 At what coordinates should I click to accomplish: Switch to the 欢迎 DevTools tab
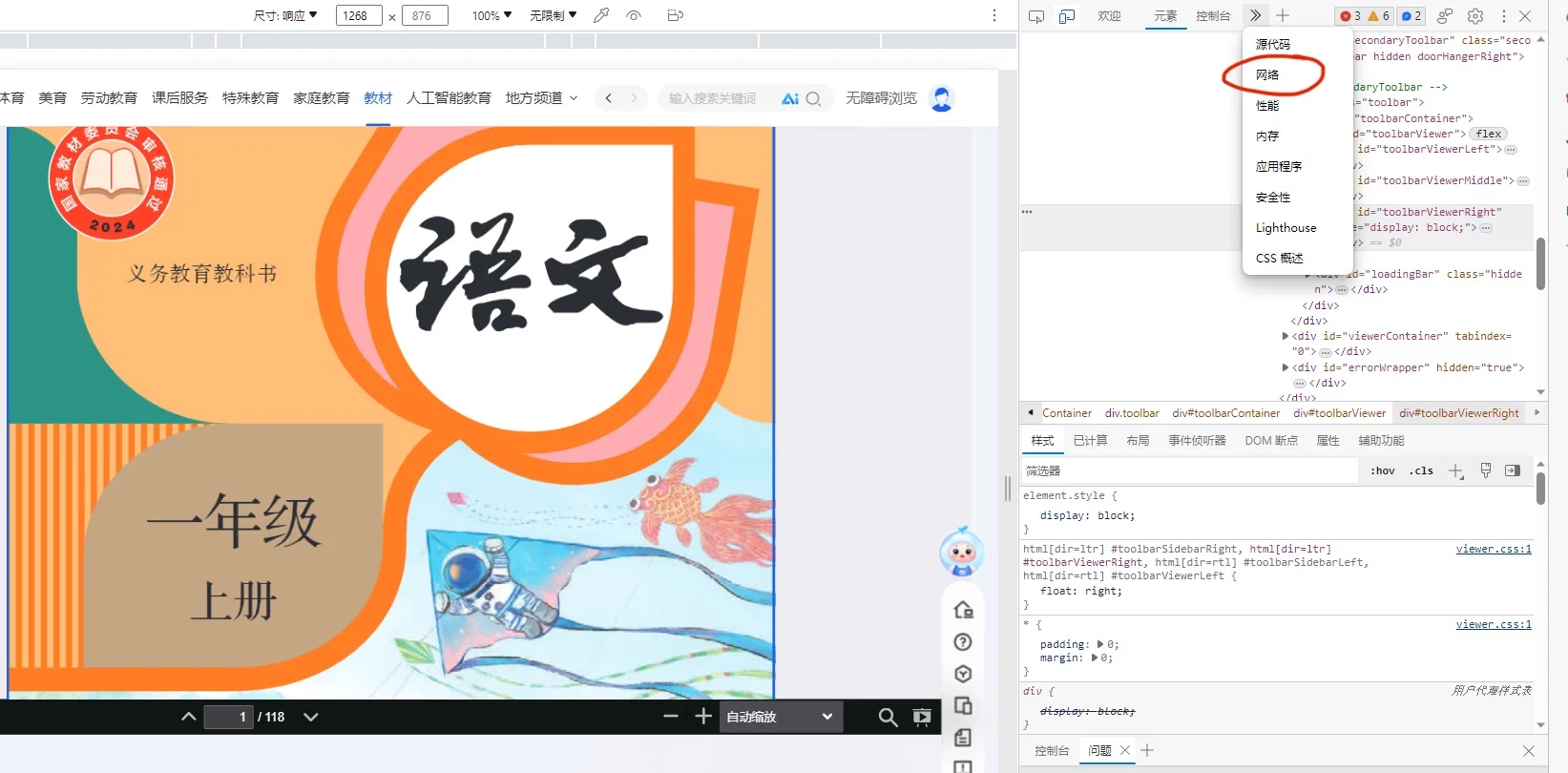pyautogui.click(x=1109, y=16)
